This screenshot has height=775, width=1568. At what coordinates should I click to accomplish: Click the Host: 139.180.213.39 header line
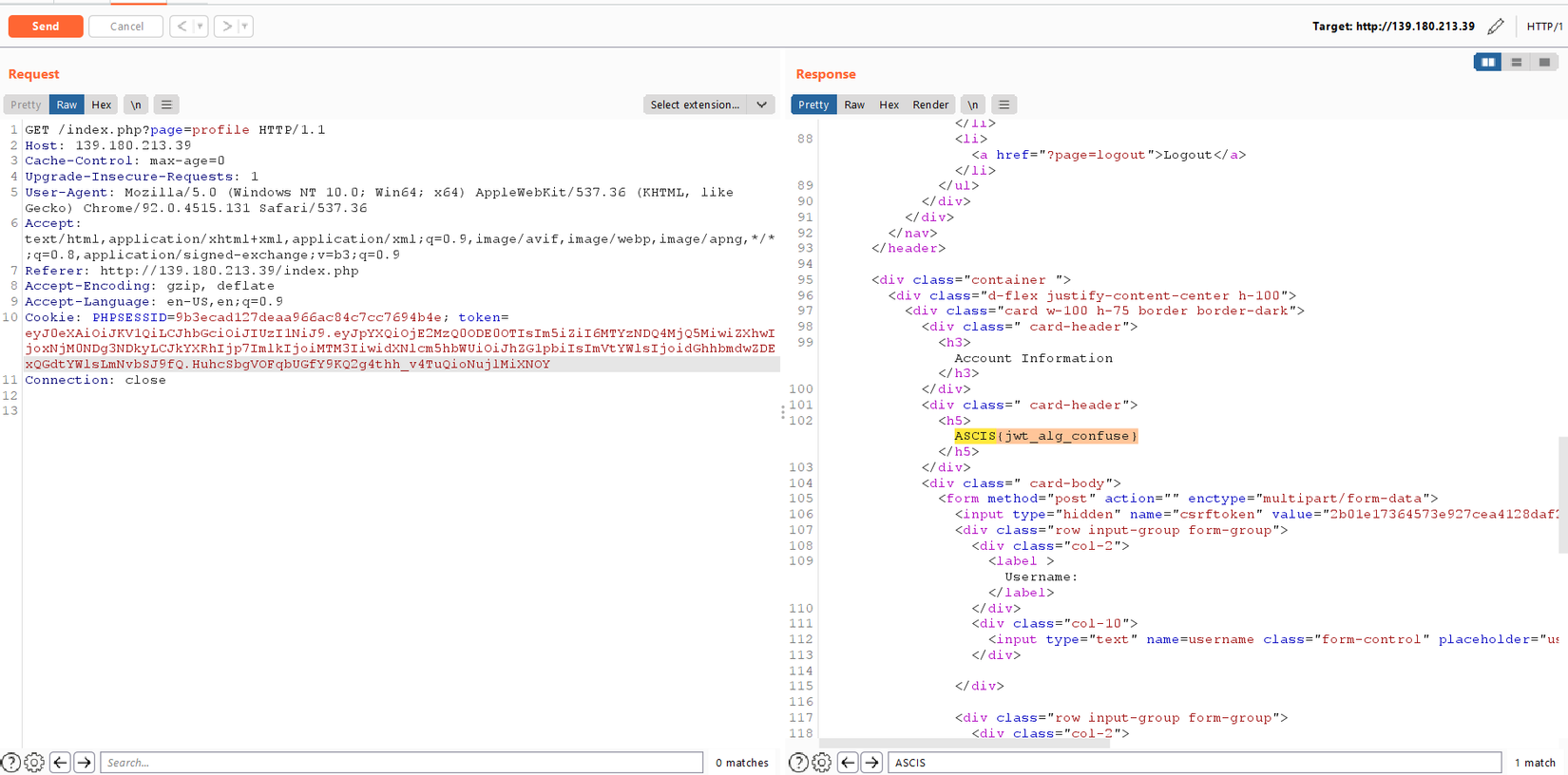pos(108,145)
